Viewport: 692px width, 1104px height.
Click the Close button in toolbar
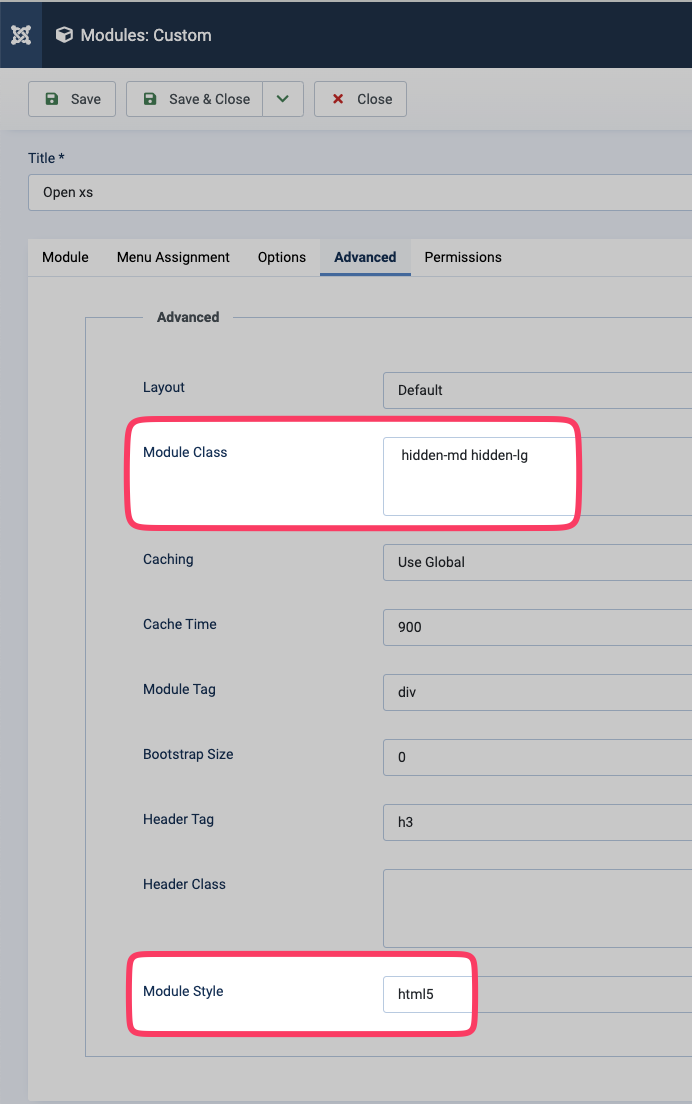360,99
